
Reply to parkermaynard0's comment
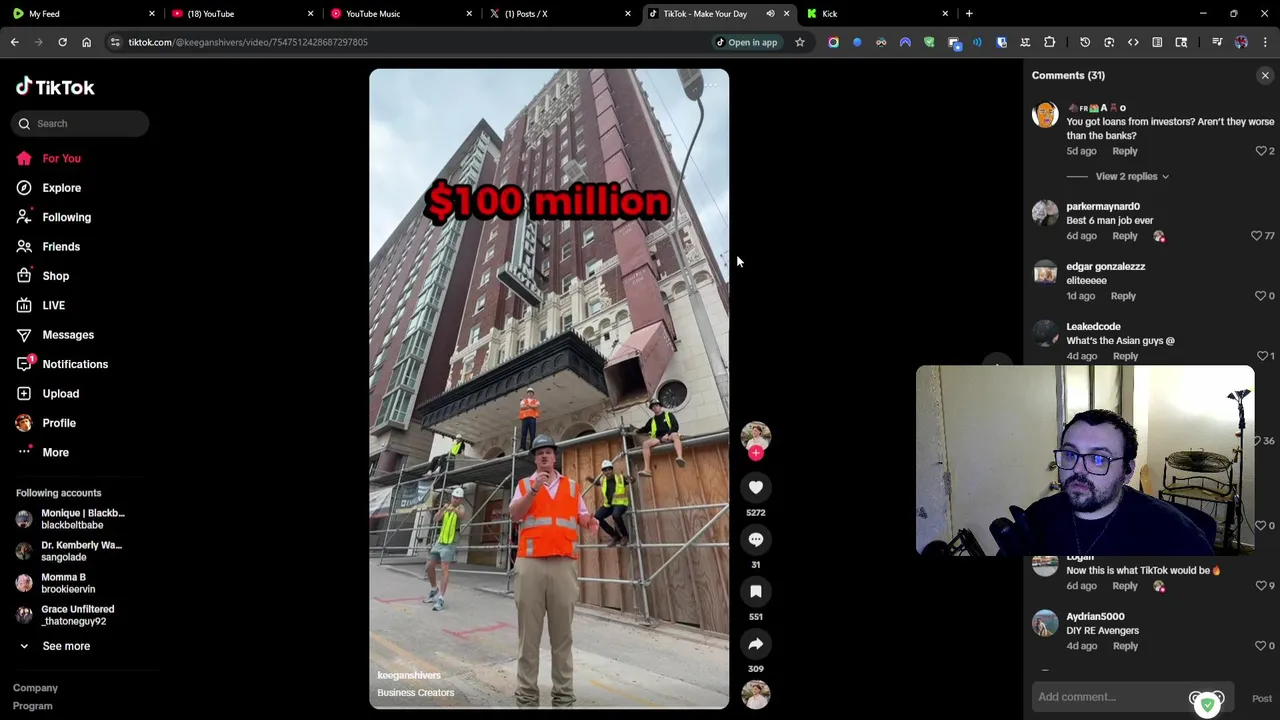(1125, 236)
